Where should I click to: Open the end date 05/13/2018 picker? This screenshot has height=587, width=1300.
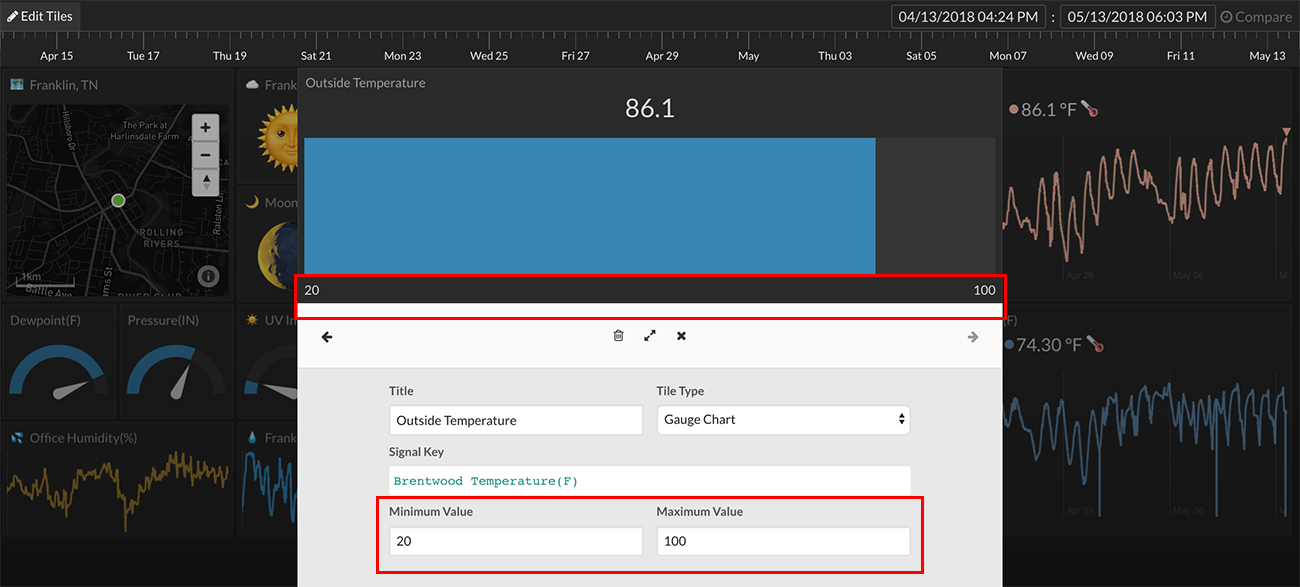click(1138, 17)
